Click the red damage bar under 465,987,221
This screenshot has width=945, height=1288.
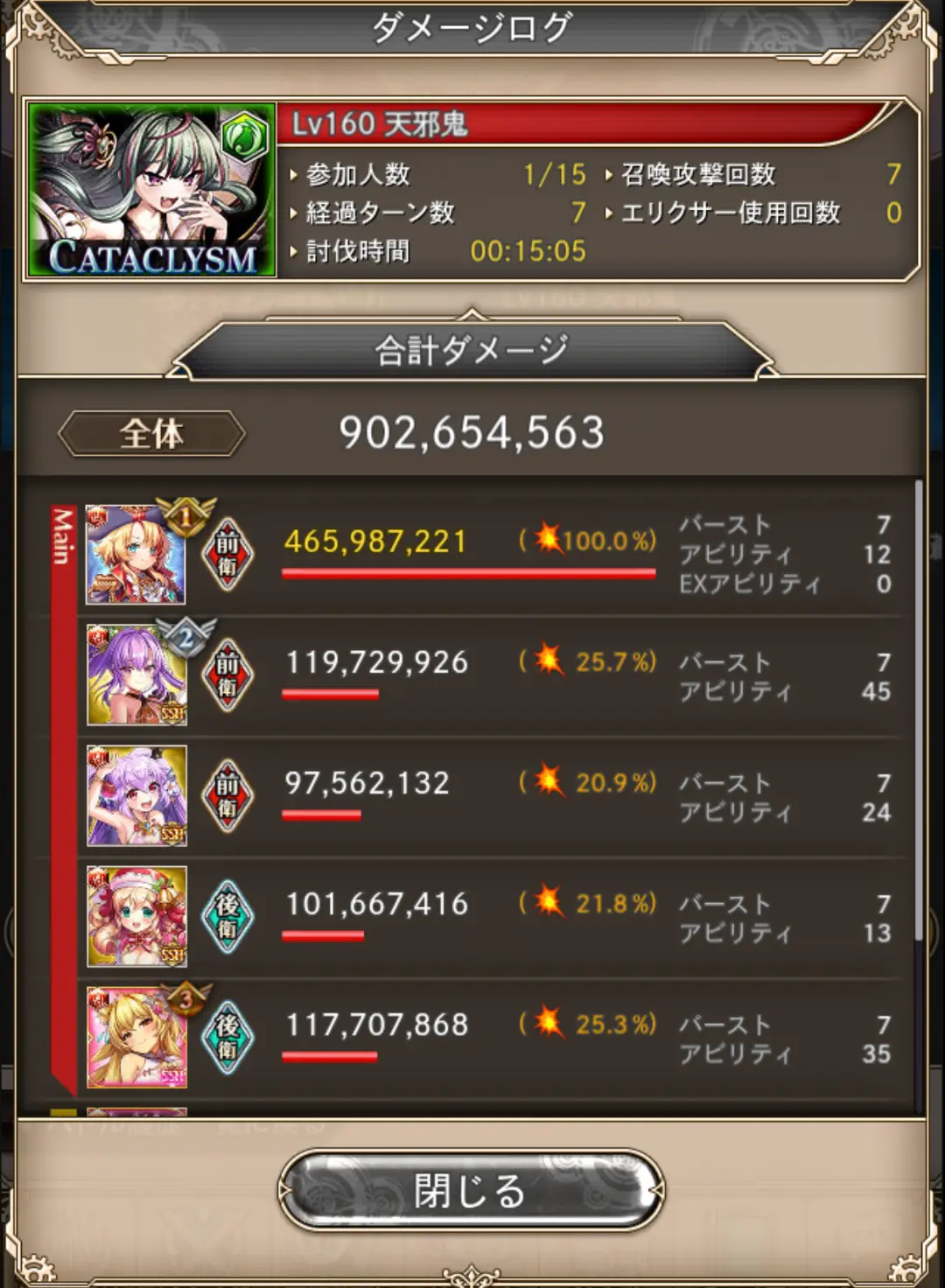468,573
